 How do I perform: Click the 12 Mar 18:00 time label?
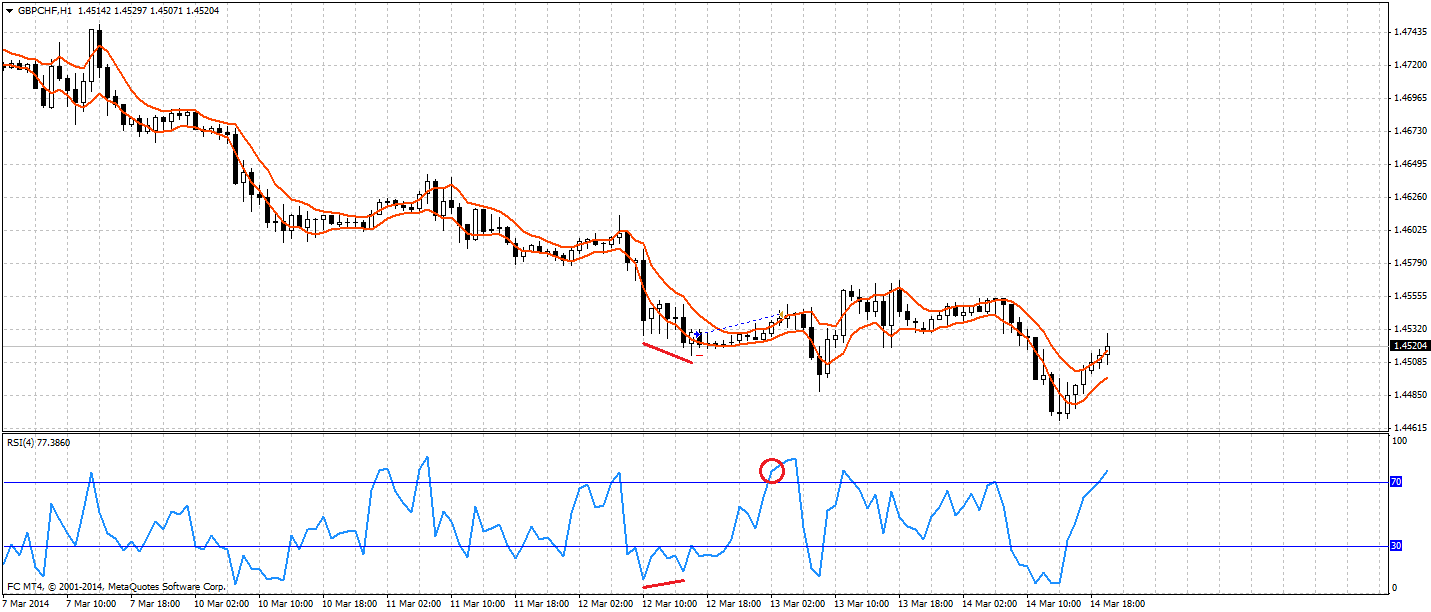pos(735,604)
